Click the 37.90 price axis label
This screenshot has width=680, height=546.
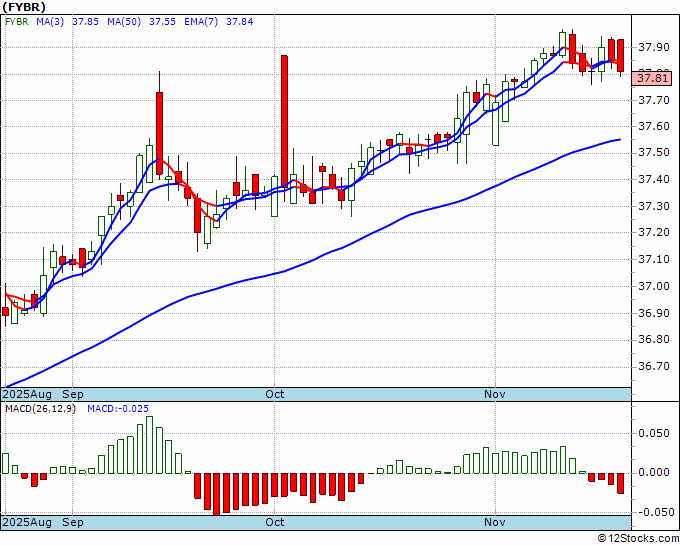(652, 47)
